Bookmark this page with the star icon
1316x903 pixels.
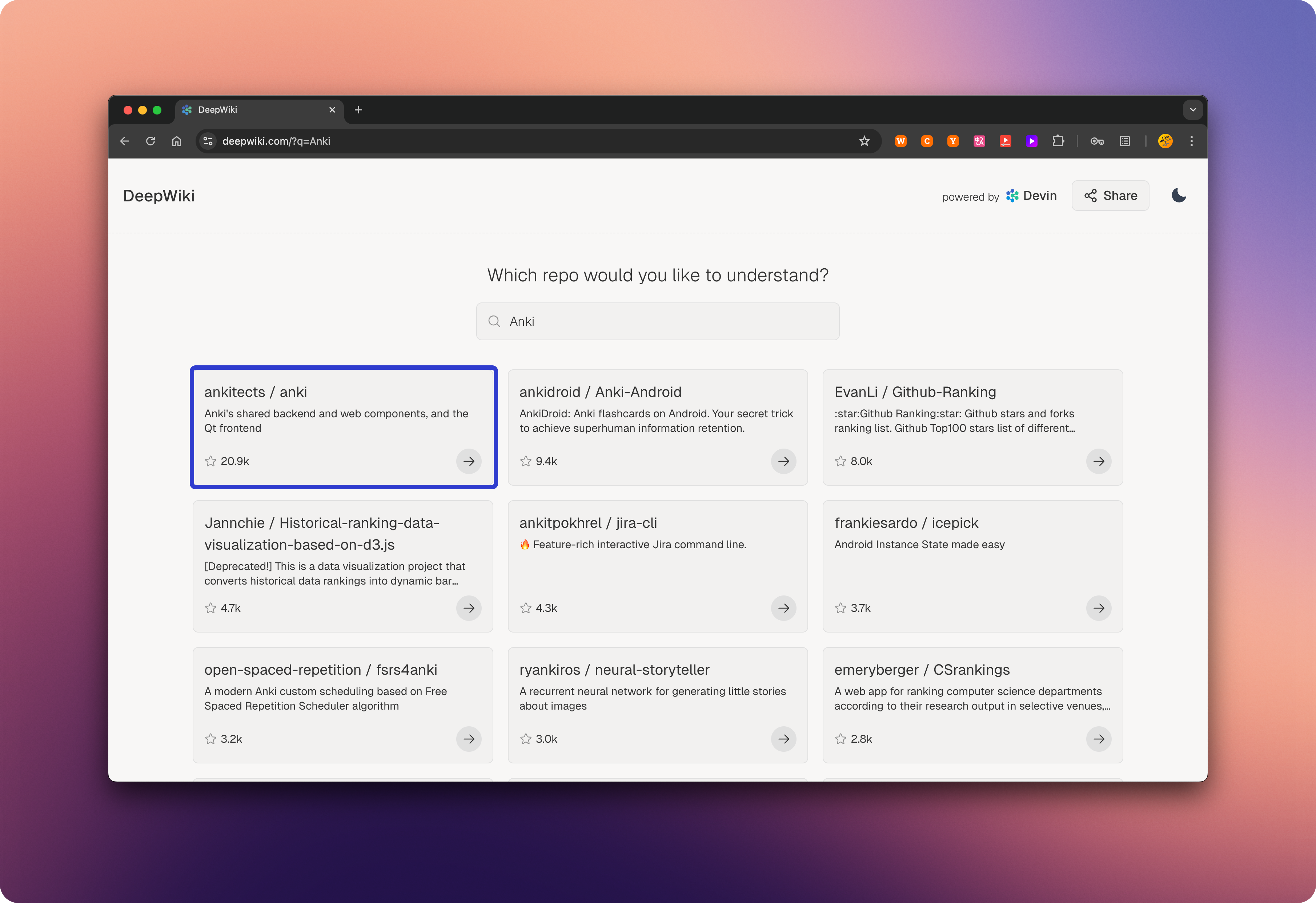pos(864,141)
